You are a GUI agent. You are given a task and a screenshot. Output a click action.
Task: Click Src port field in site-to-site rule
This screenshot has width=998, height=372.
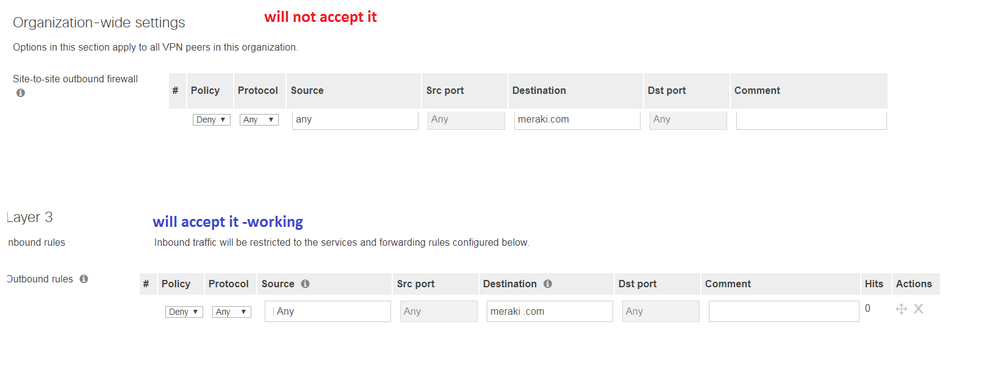[x=467, y=120]
